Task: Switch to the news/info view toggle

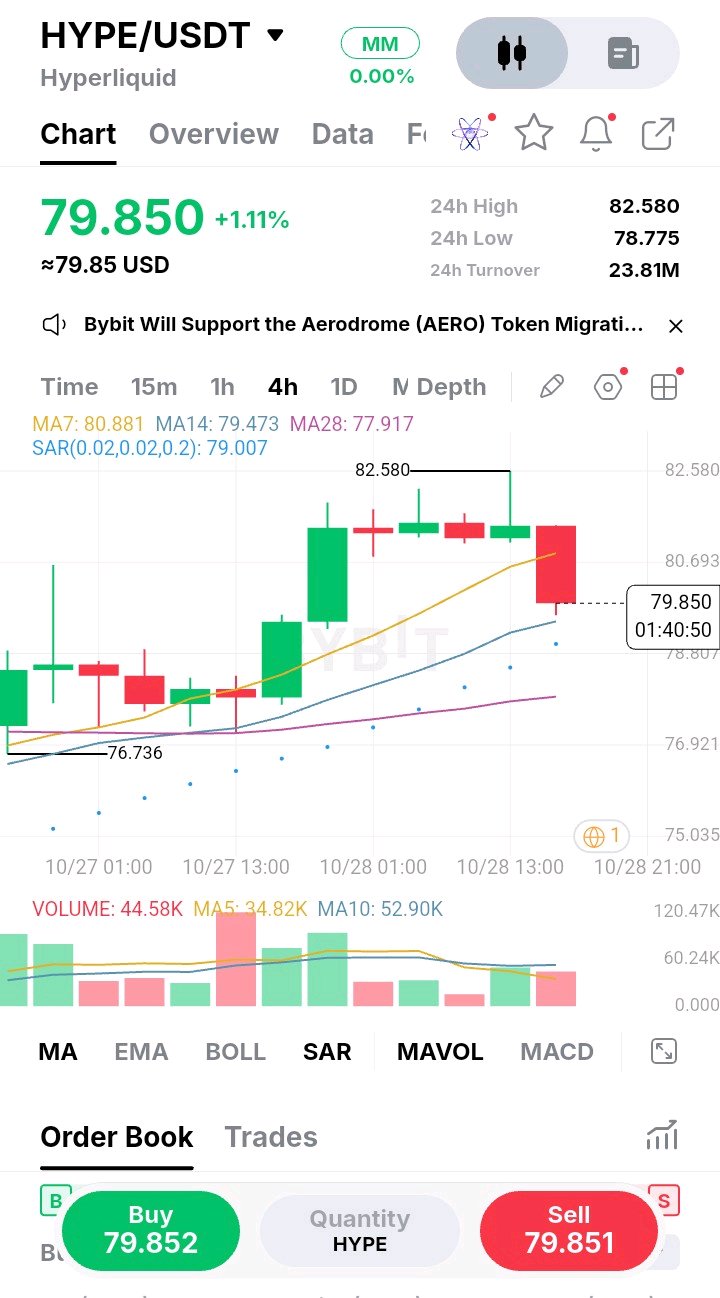Action: click(623, 52)
